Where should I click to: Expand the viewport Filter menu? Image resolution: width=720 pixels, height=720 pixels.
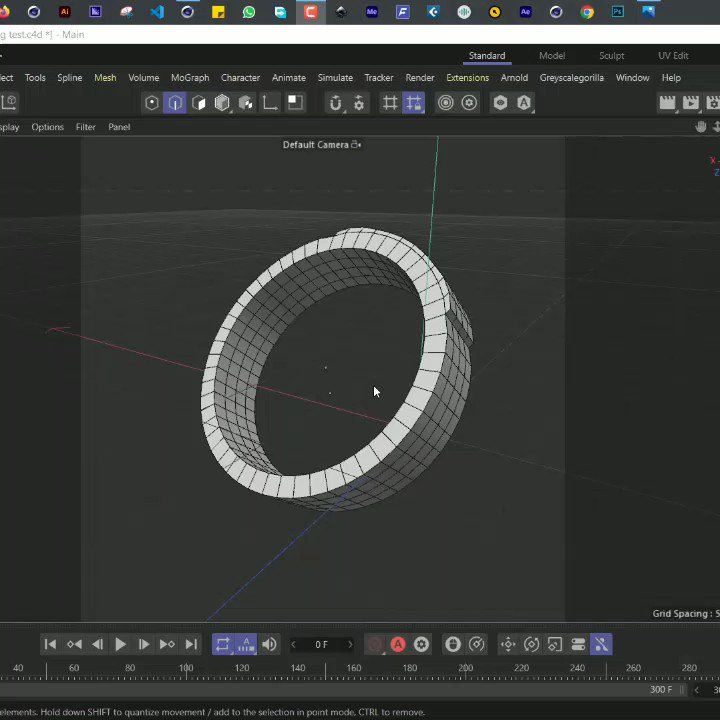point(85,127)
